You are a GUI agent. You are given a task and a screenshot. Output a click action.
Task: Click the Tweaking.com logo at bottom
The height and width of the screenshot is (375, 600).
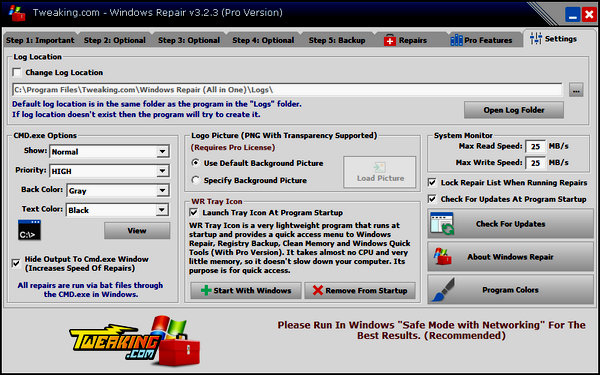134,340
